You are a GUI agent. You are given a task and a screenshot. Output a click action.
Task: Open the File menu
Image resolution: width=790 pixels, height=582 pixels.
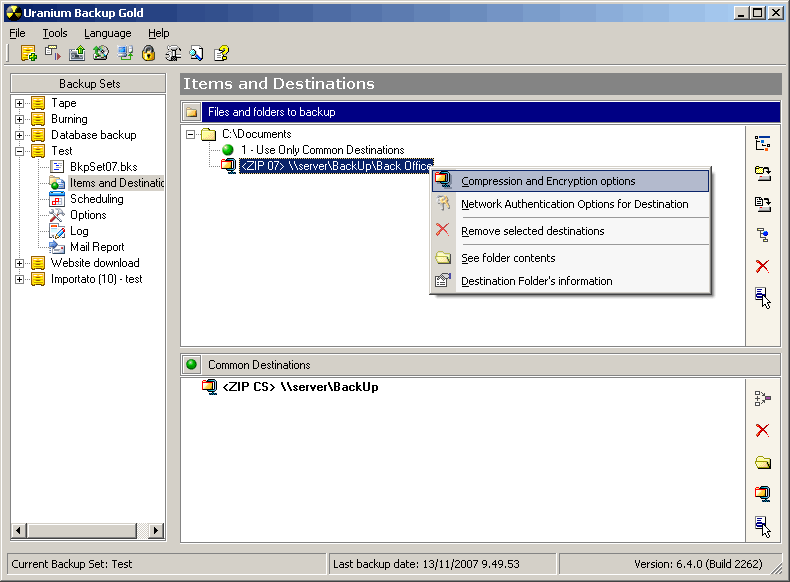(x=17, y=33)
